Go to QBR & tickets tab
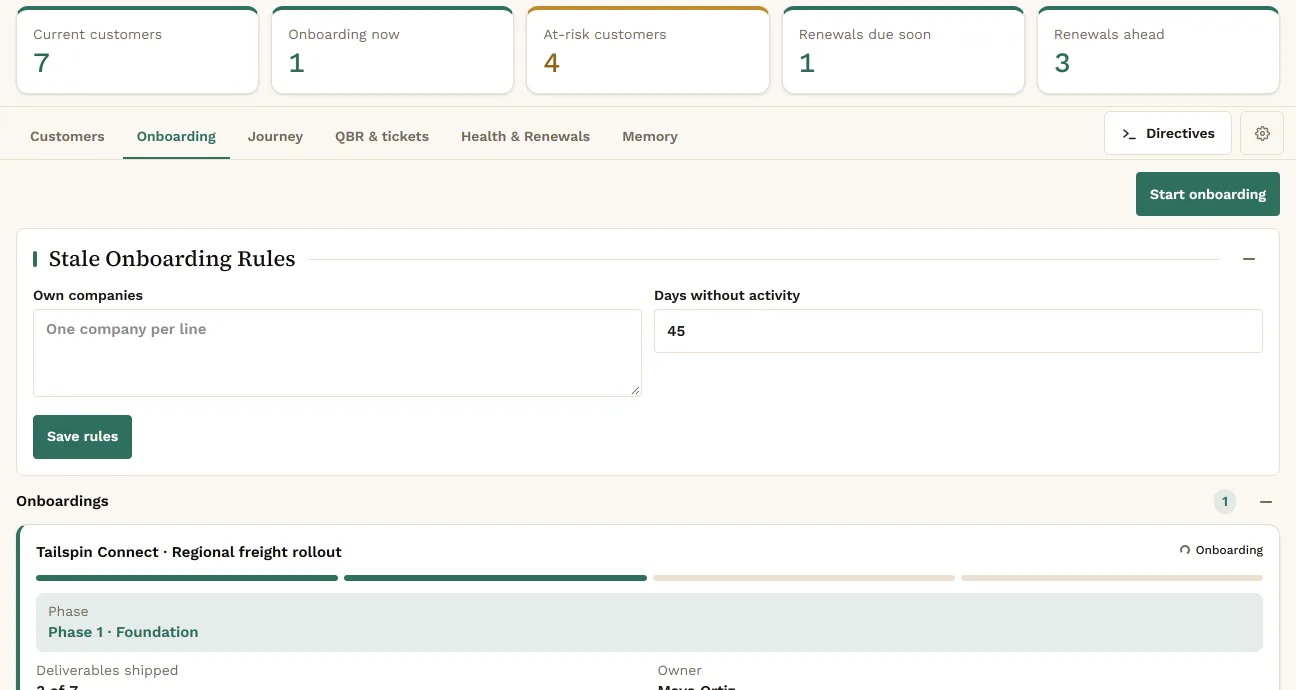1296x690 pixels. (x=382, y=136)
